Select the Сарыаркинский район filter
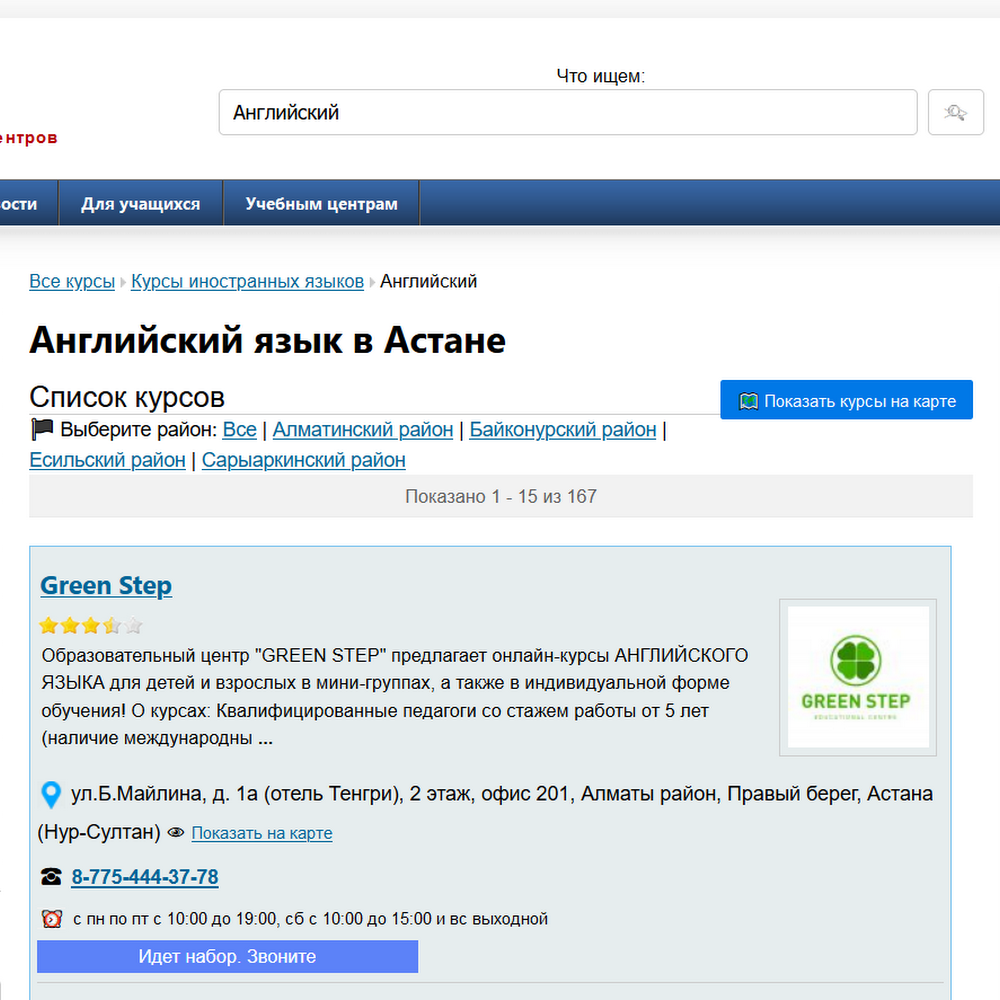1000x1000 pixels. [x=304, y=460]
